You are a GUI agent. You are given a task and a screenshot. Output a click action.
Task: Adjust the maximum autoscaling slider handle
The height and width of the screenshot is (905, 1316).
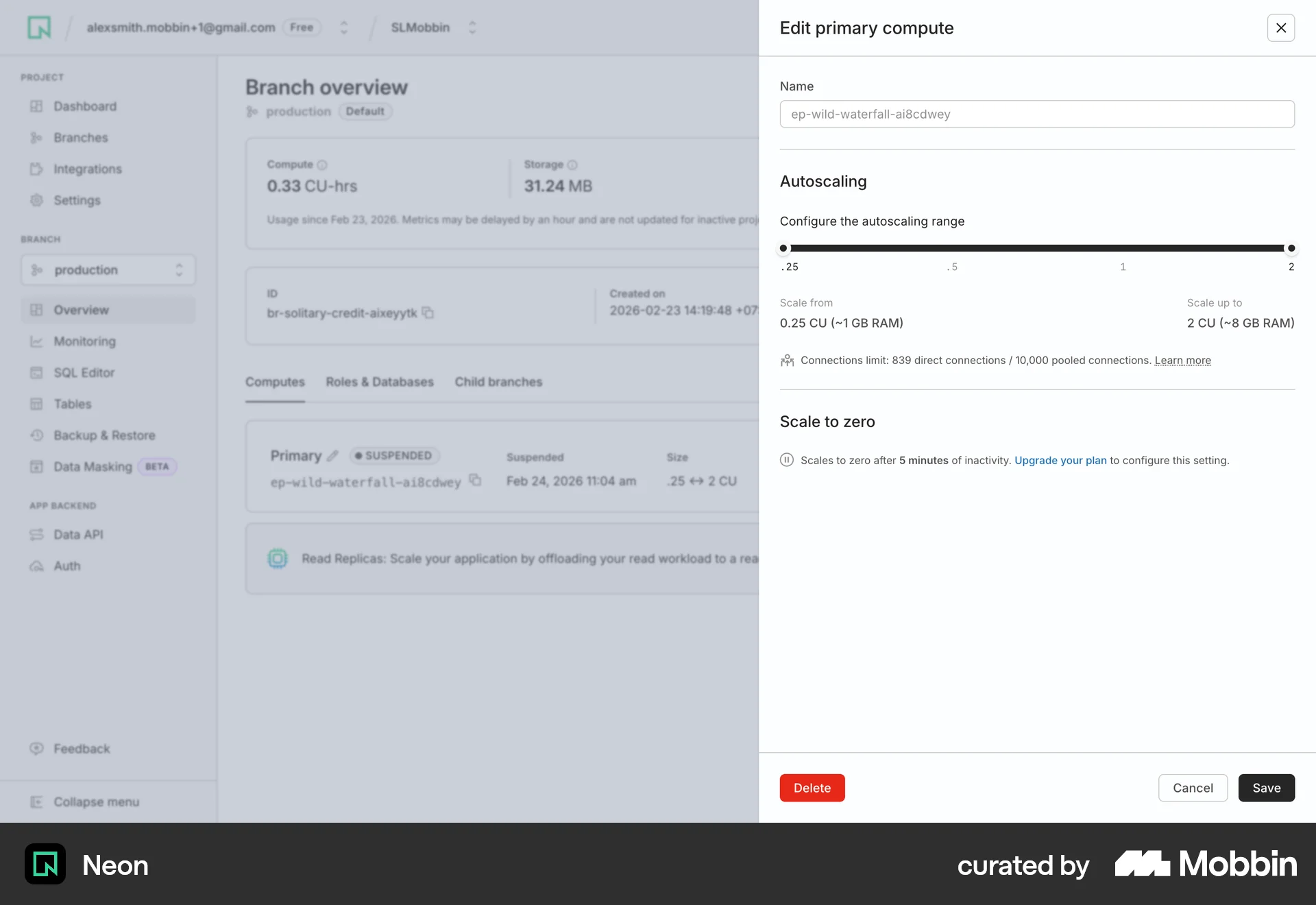(x=1291, y=248)
